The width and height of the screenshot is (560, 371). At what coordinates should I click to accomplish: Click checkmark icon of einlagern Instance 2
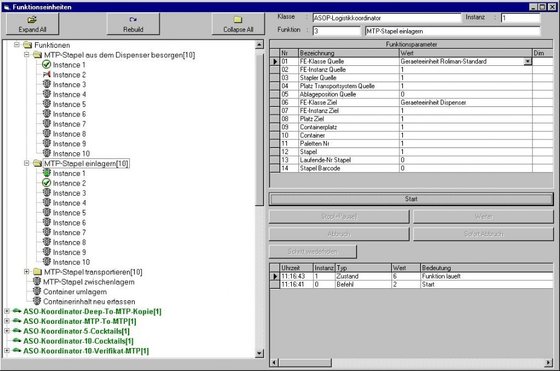click(x=46, y=183)
